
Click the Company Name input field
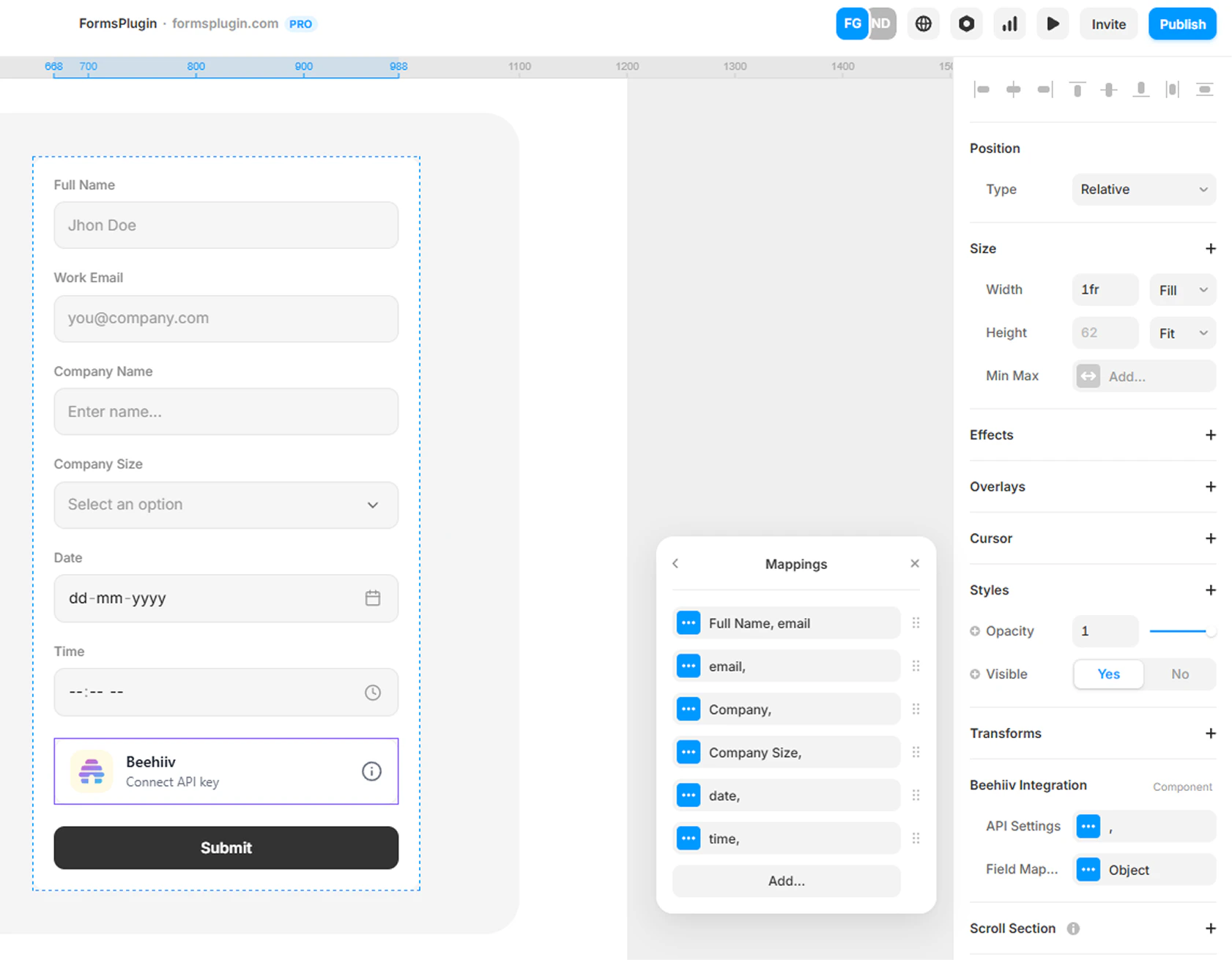pos(226,412)
